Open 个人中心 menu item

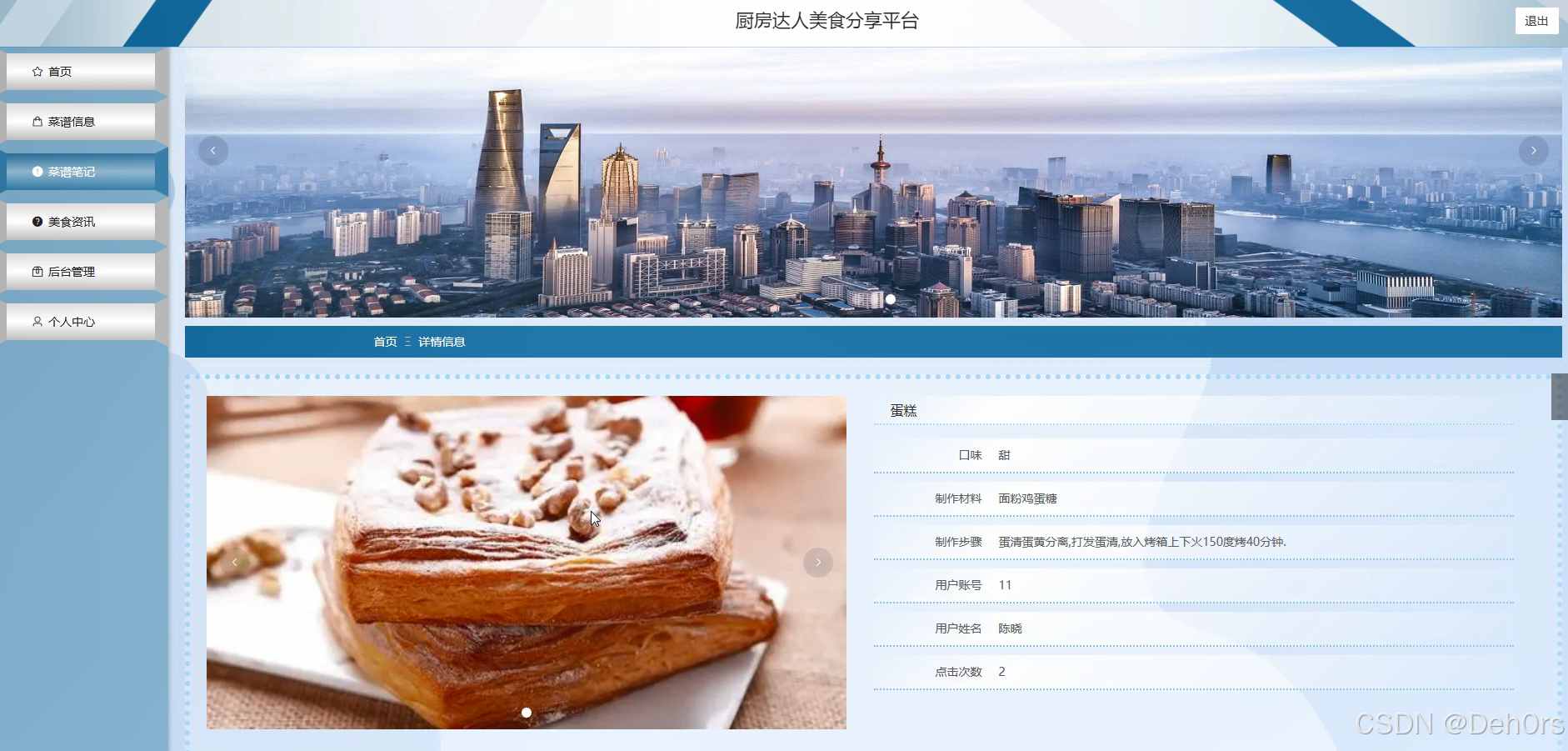(x=81, y=322)
